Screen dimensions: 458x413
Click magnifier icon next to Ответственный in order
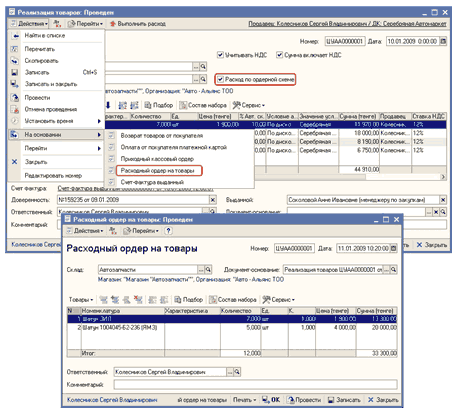(237, 372)
